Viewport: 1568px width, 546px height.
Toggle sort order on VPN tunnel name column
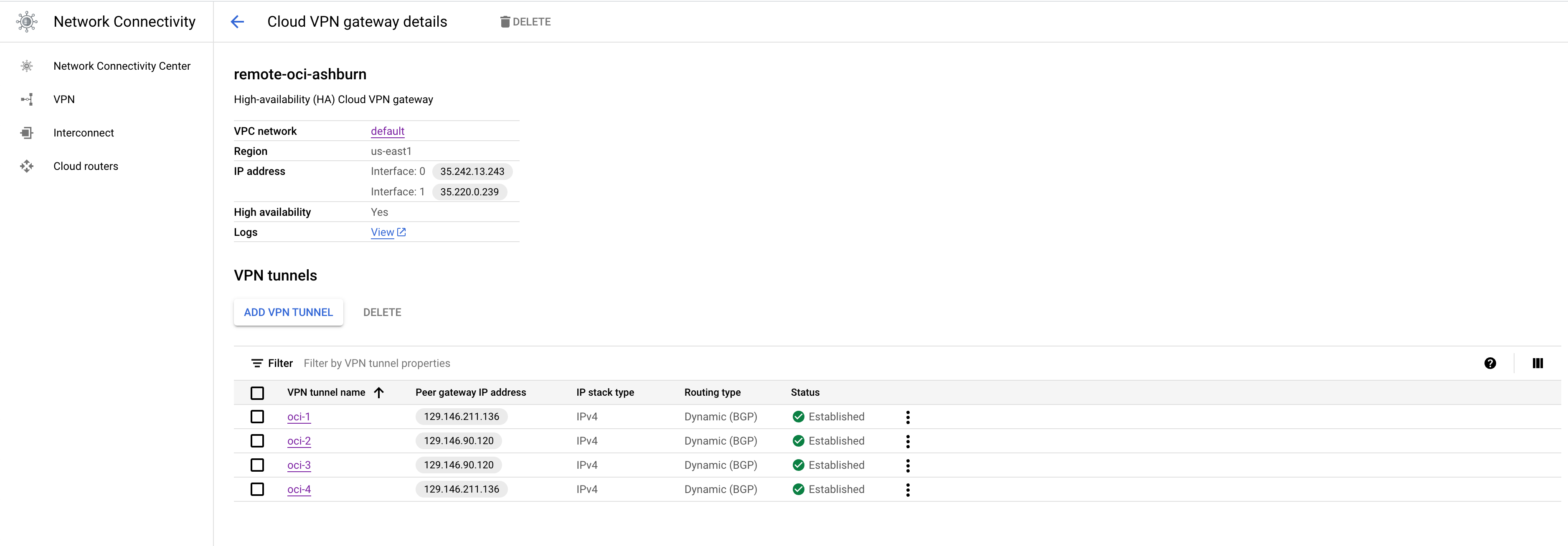[x=378, y=393]
